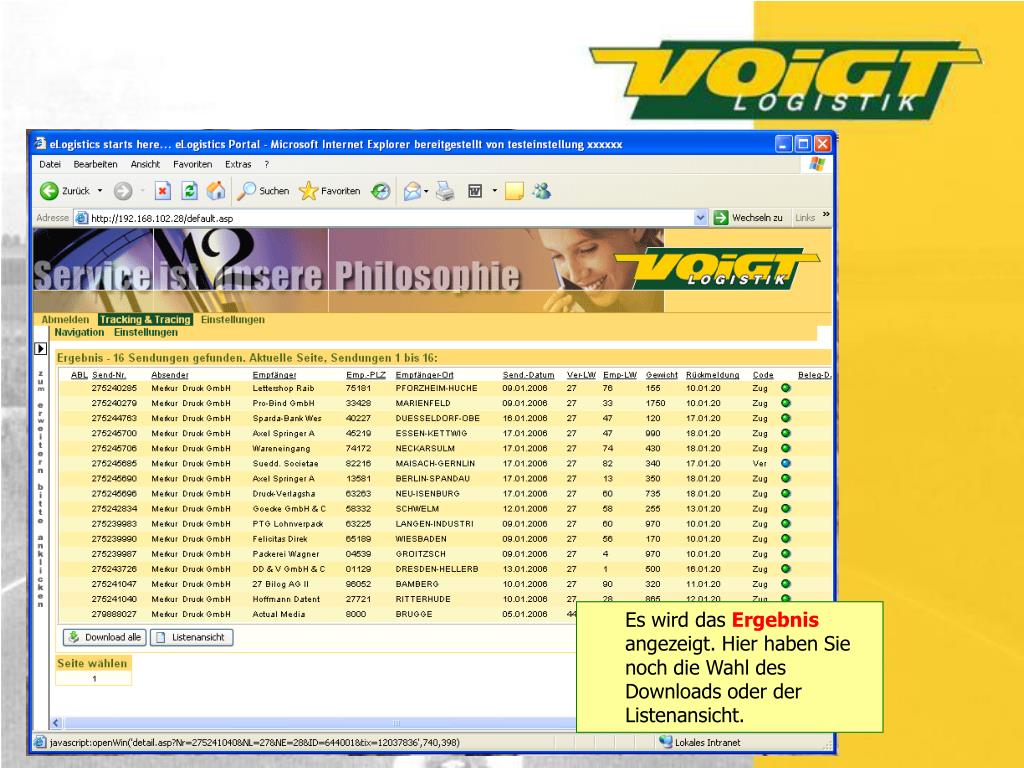Go to the Home page icon
1024x768 pixels.
[x=216, y=191]
